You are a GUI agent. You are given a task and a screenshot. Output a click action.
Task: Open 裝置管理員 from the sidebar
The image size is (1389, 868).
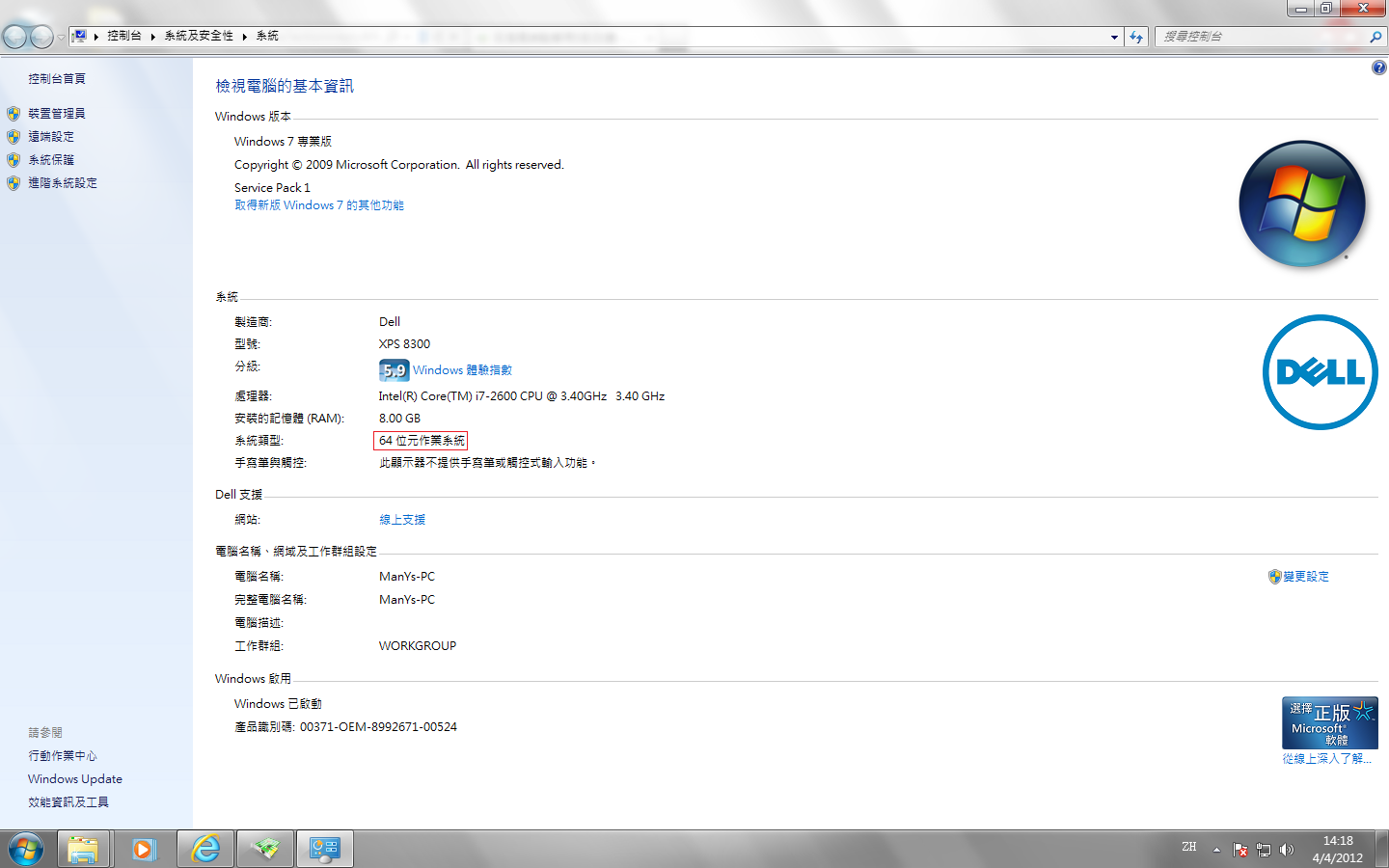(x=57, y=114)
